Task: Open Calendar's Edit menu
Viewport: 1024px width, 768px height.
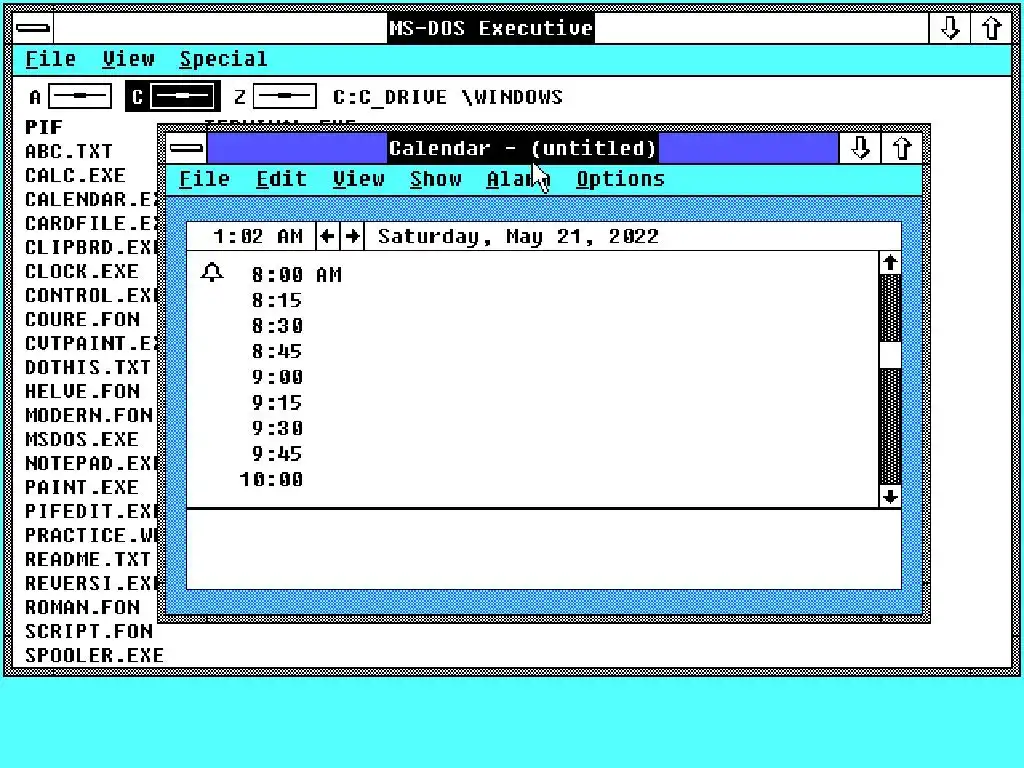Action: click(x=281, y=179)
